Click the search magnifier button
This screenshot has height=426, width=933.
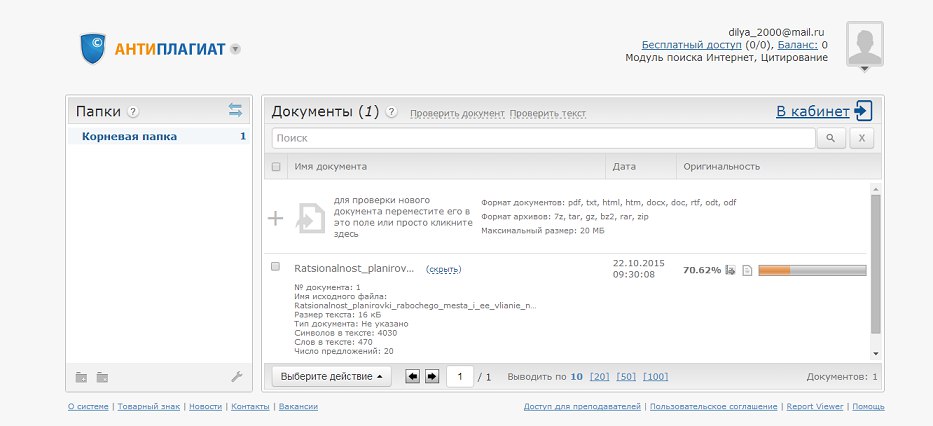click(x=830, y=139)
